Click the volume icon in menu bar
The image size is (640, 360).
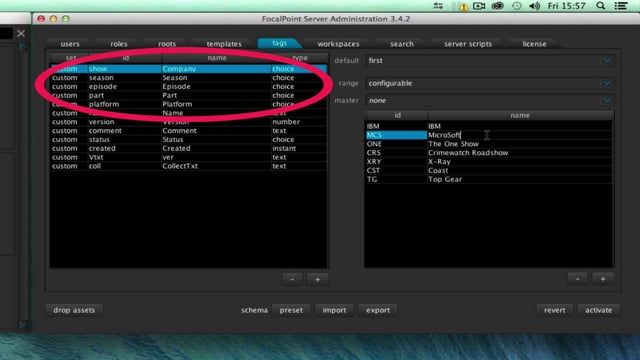click(x=534, y=6)
